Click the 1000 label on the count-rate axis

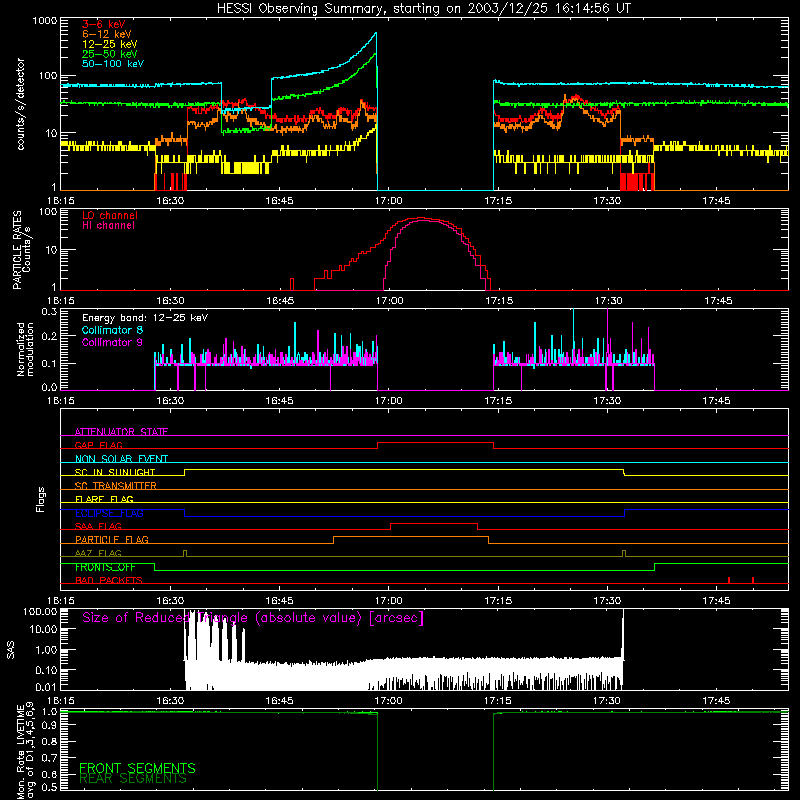click(x=44, y=21)
